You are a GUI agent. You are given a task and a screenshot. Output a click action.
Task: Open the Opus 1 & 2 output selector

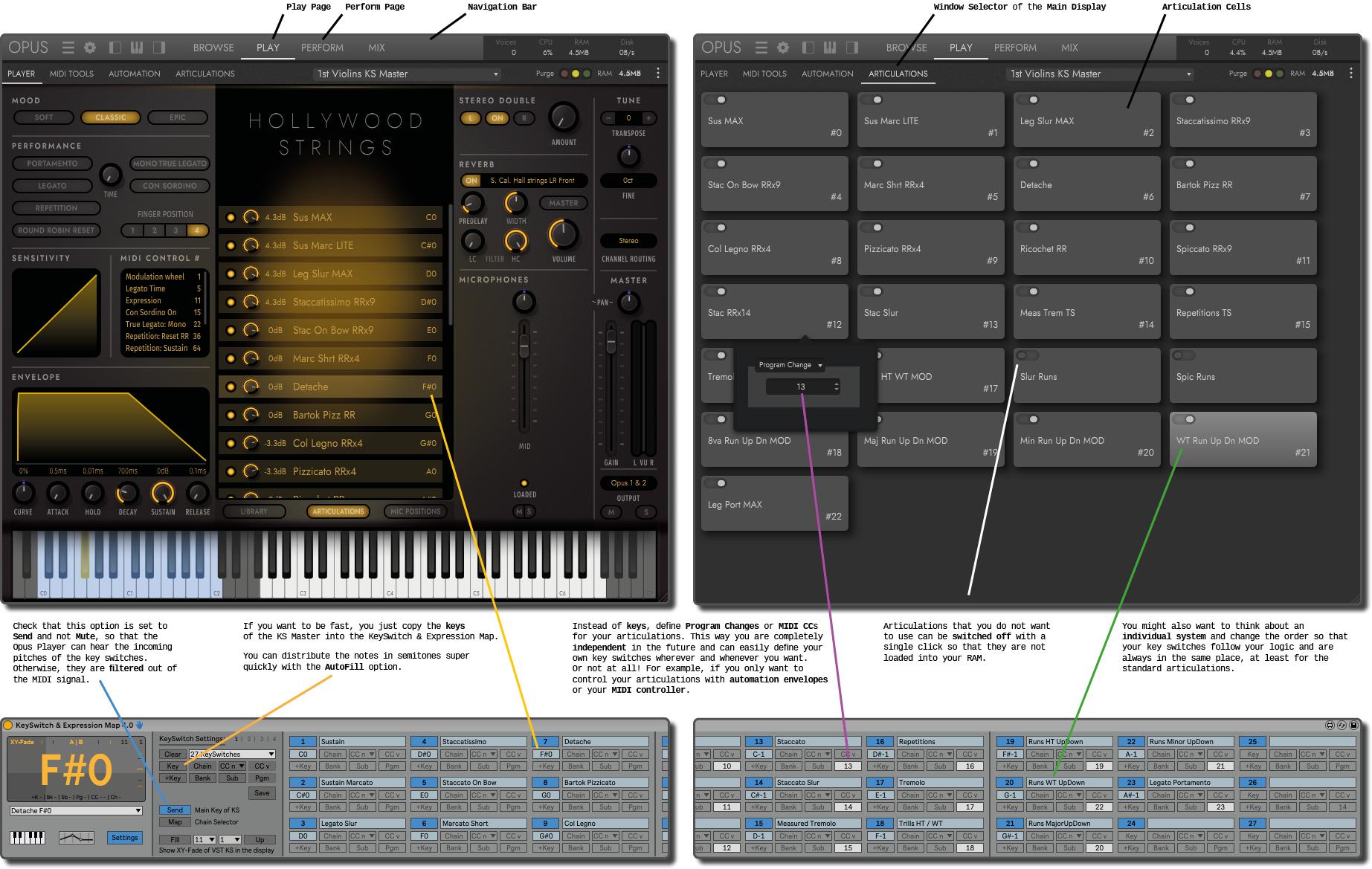628,483
